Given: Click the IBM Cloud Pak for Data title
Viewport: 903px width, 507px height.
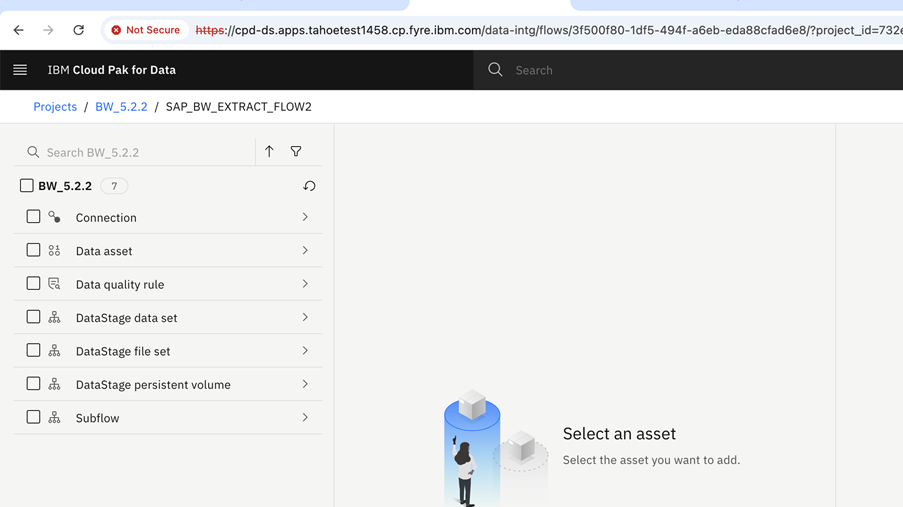Looking at the screenshot, I should tap(111, 70).
